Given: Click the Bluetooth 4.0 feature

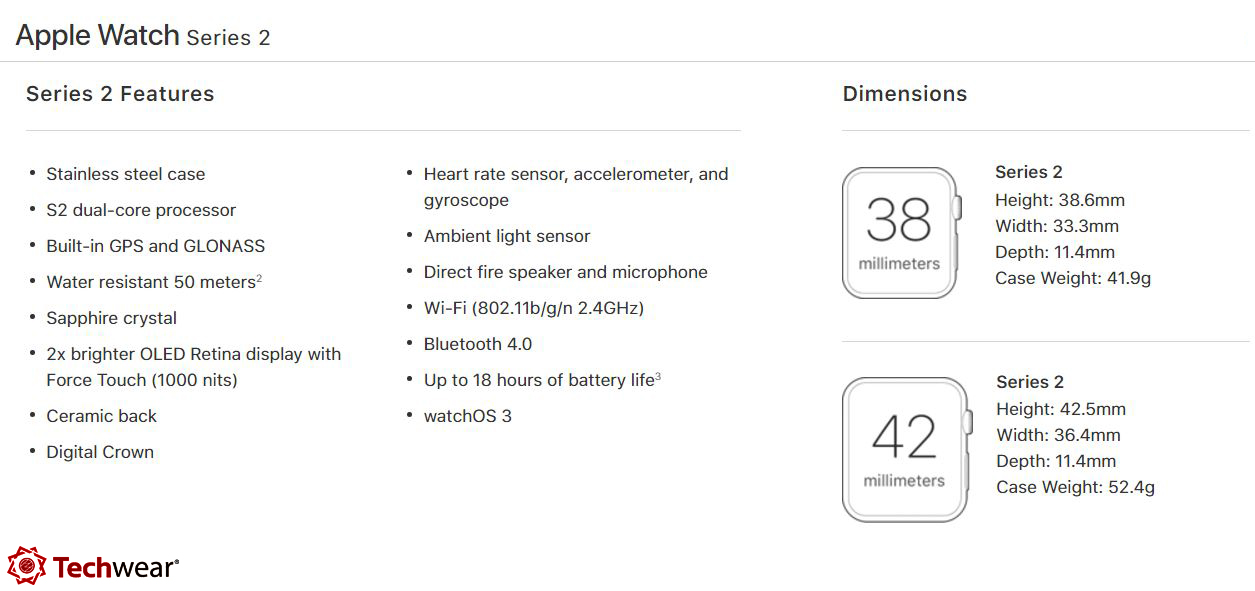Looking at the screenshot, I should 477,344.
